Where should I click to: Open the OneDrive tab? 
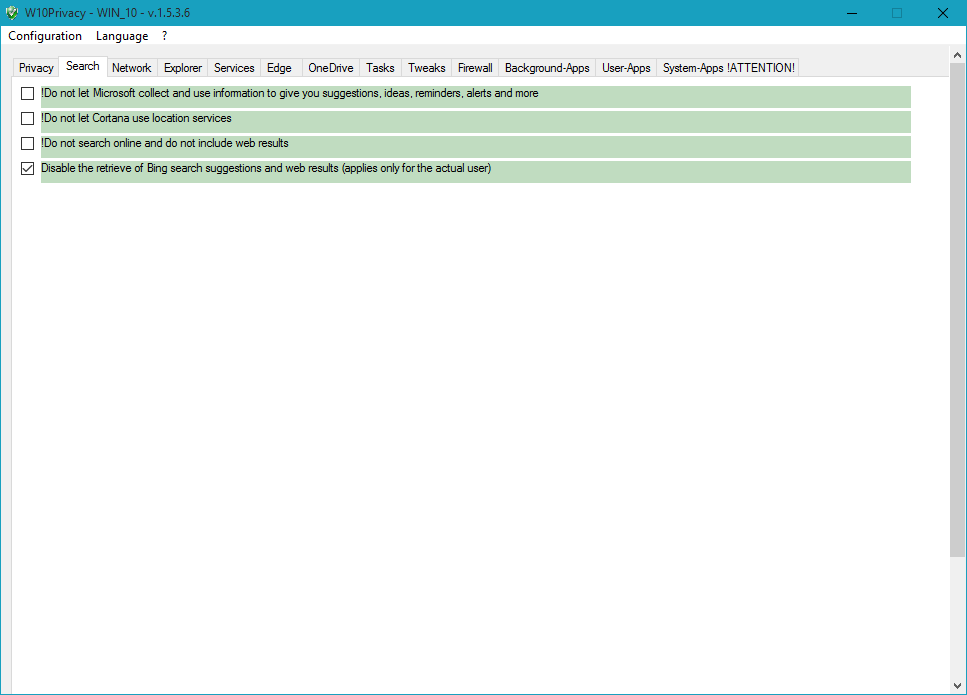(x=331, y=68)
